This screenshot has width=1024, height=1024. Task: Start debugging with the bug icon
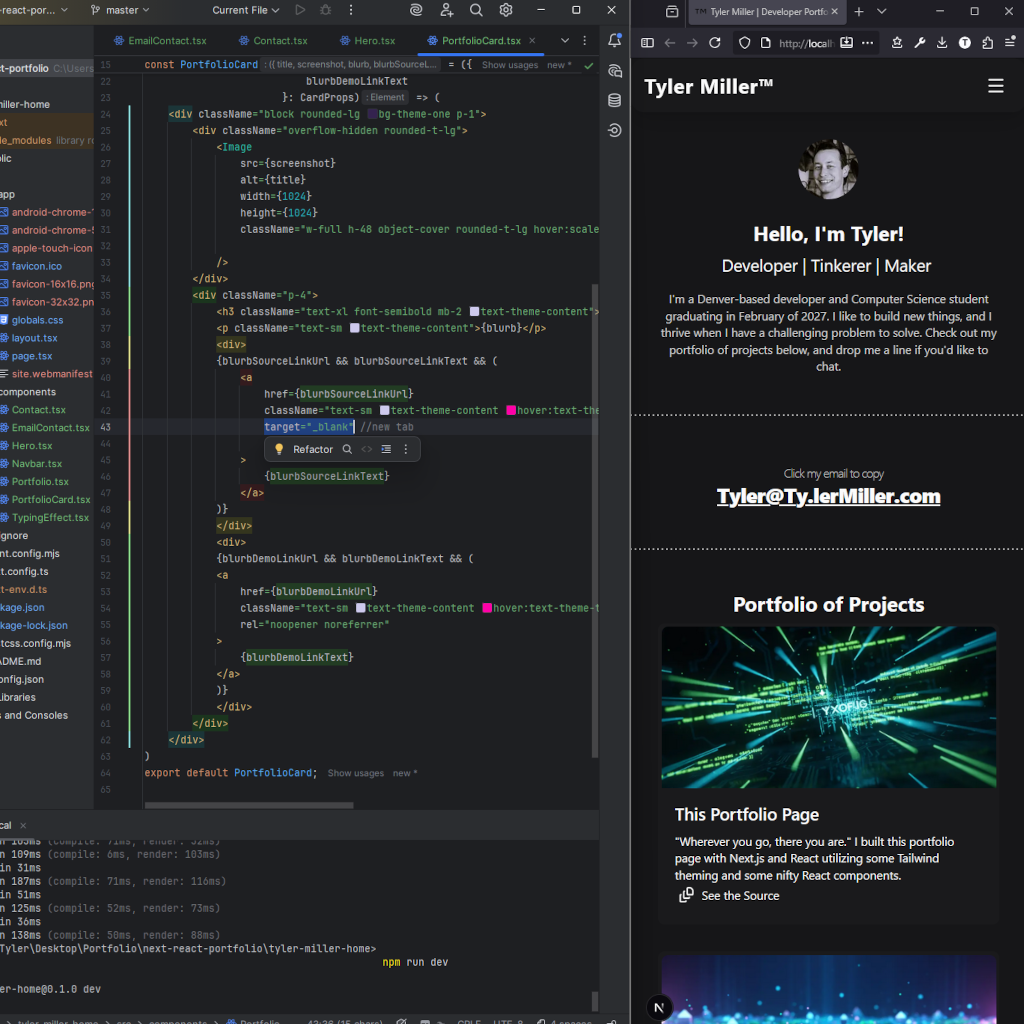click(325, 10)
